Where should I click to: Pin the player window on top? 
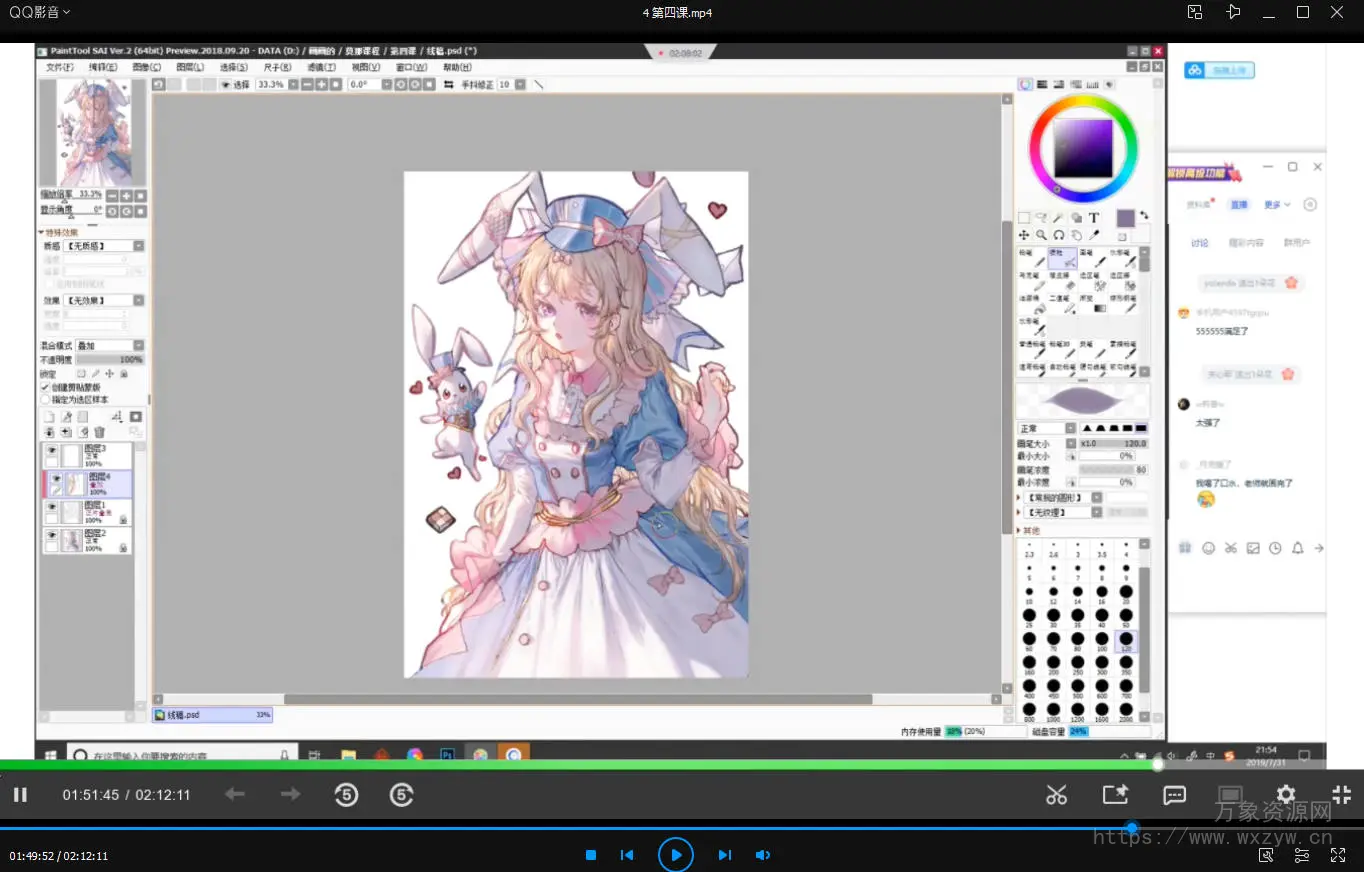coord(1232,12)
